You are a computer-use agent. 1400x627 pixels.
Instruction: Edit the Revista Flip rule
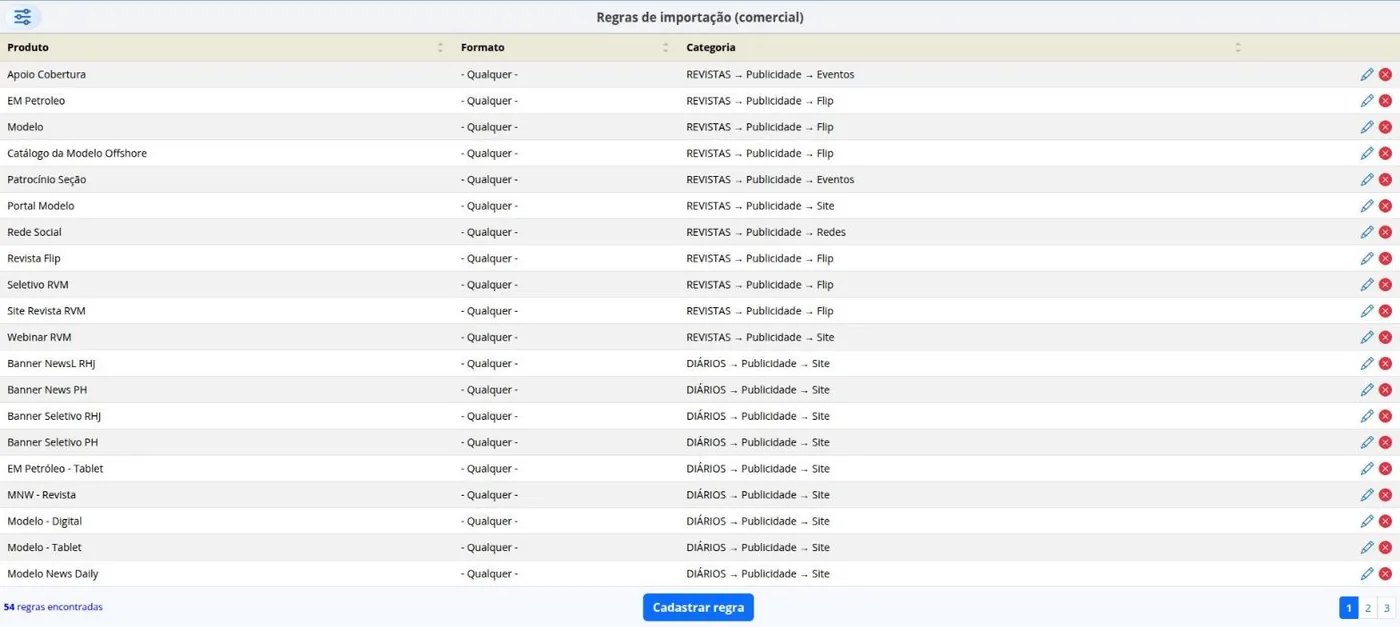tap(1367, 258)
